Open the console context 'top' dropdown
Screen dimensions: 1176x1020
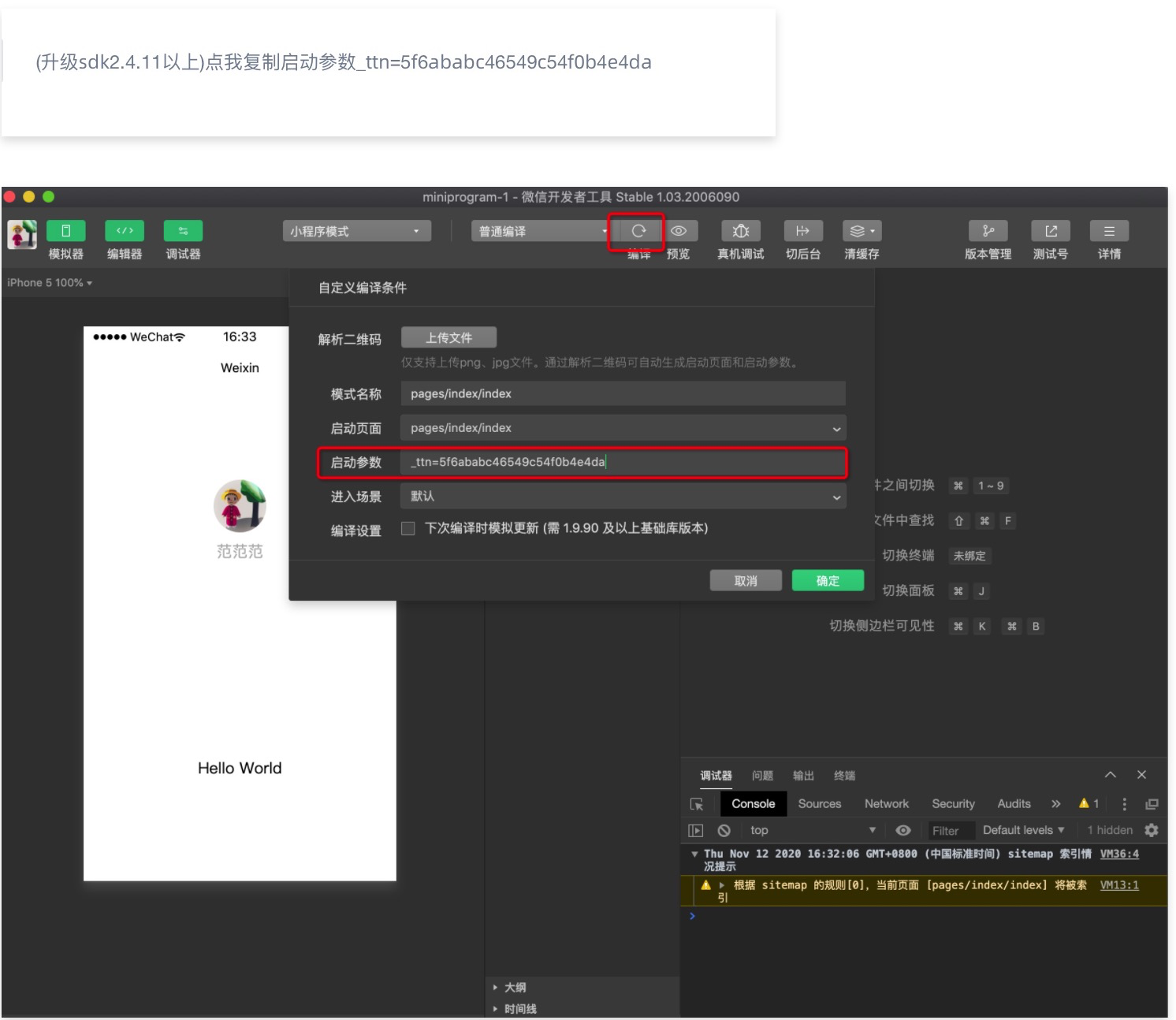[812, 830]
